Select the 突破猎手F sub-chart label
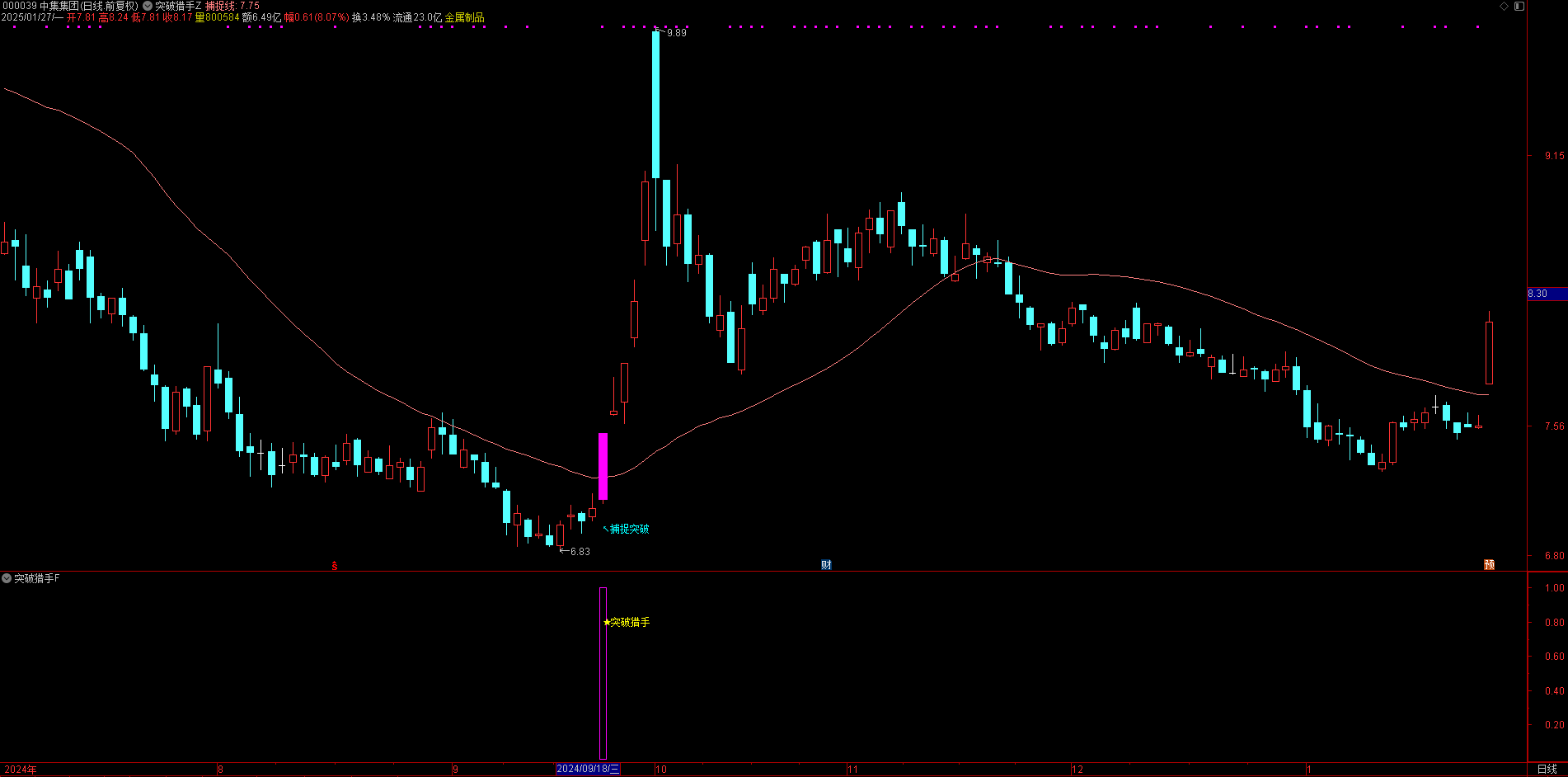1568x777 pixels. (x=37, y=578)
